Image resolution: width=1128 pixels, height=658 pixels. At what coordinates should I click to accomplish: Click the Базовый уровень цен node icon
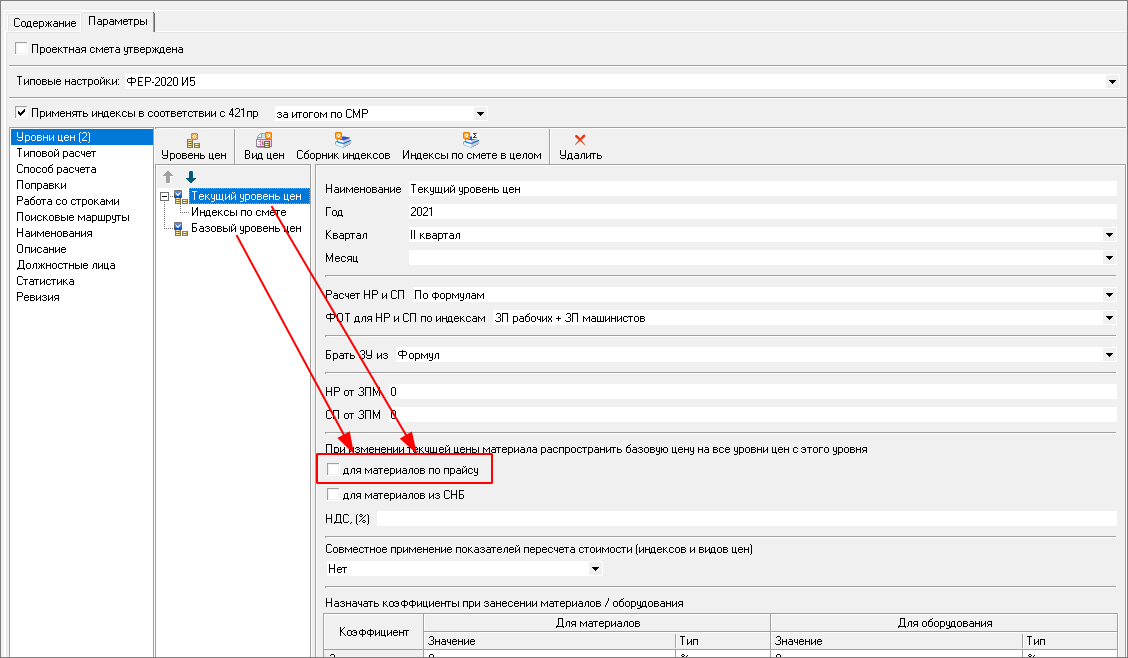181,229
